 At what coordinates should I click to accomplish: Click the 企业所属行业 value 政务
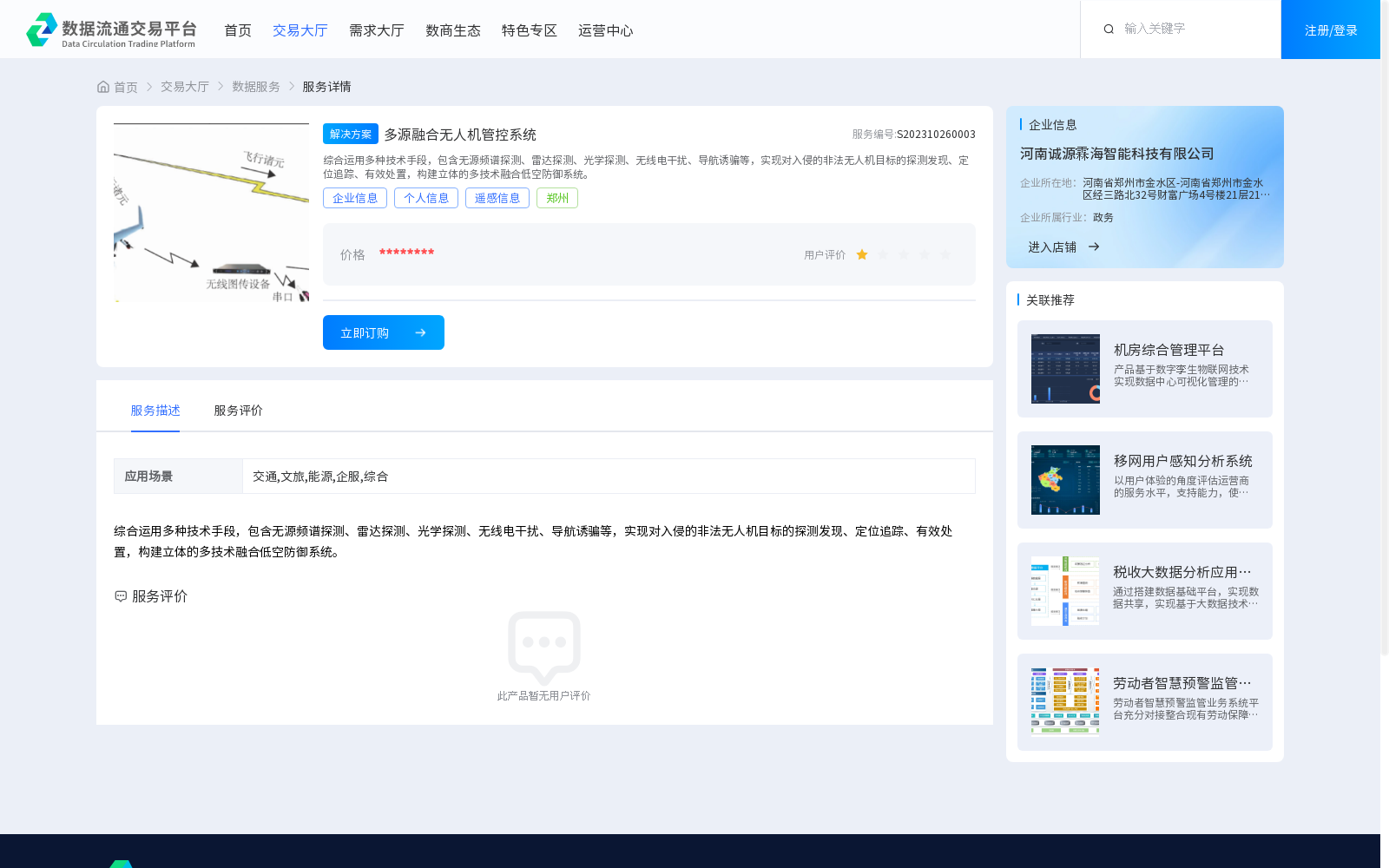1103,218
